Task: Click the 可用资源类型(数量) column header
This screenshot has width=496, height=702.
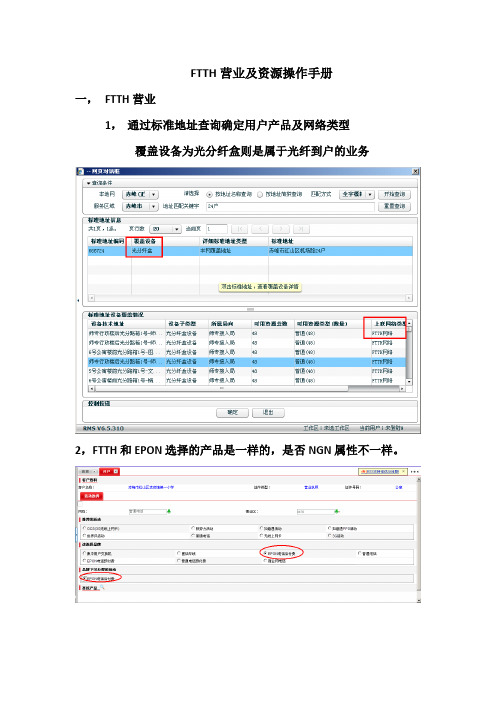Action: (332, 324)
